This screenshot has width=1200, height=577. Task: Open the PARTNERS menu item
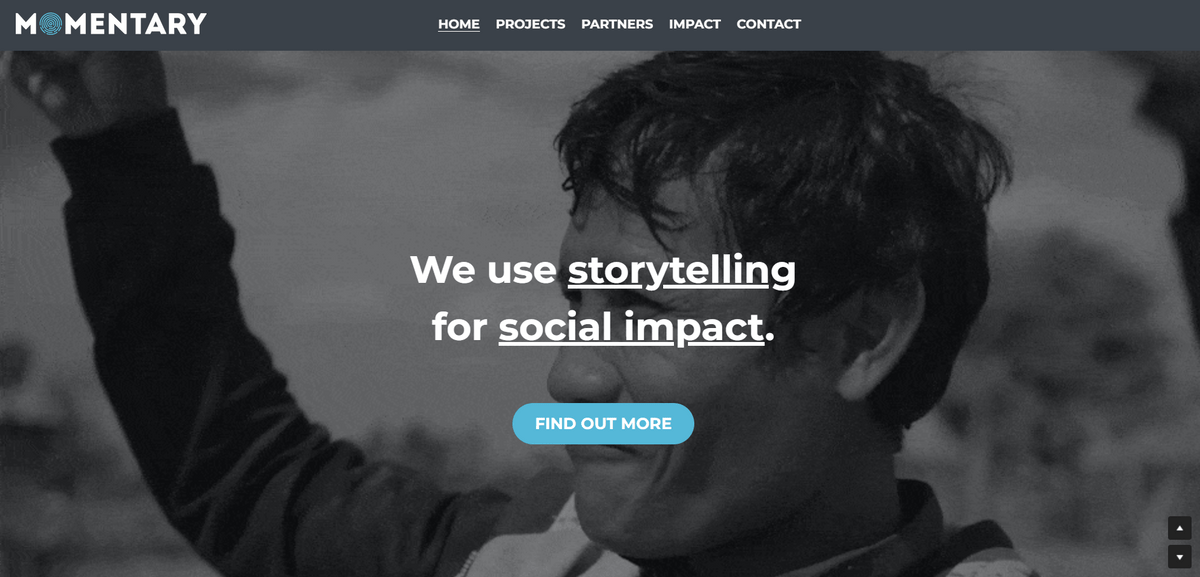pos(617,24)
